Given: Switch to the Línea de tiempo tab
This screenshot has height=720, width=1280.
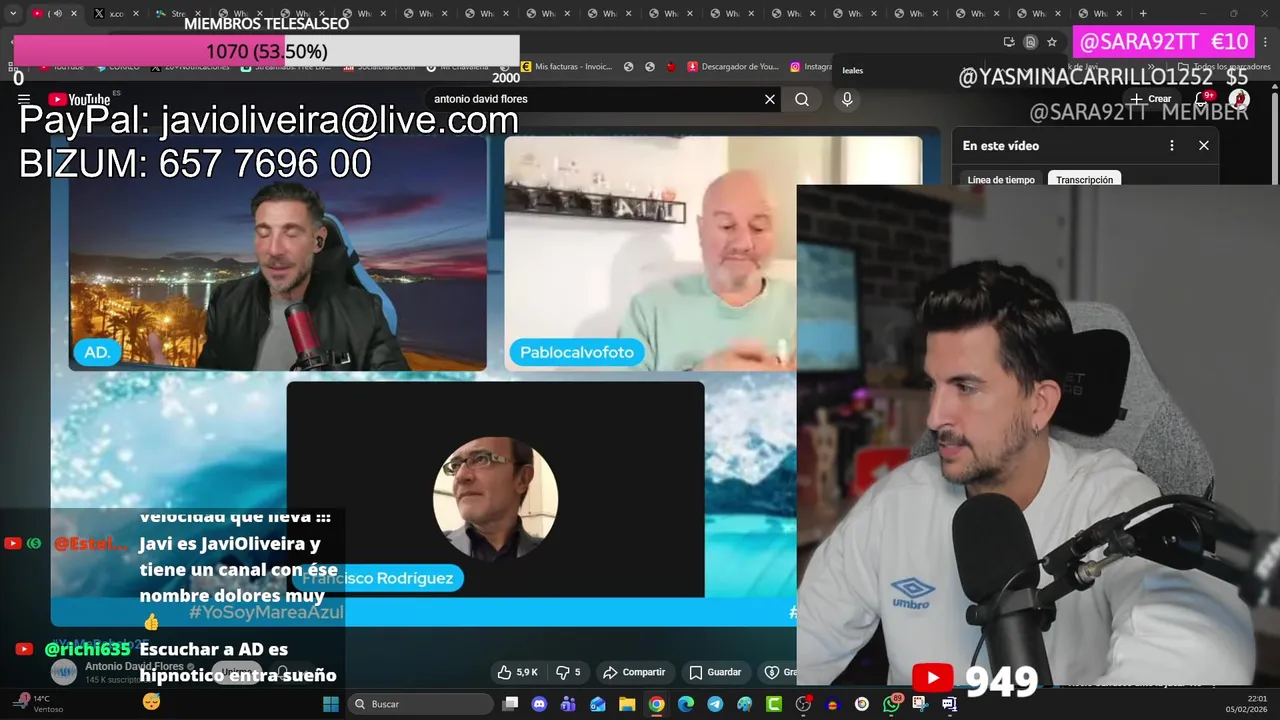Looking at the screenshot, I should pyautogui.click(x=1001, y=180).
